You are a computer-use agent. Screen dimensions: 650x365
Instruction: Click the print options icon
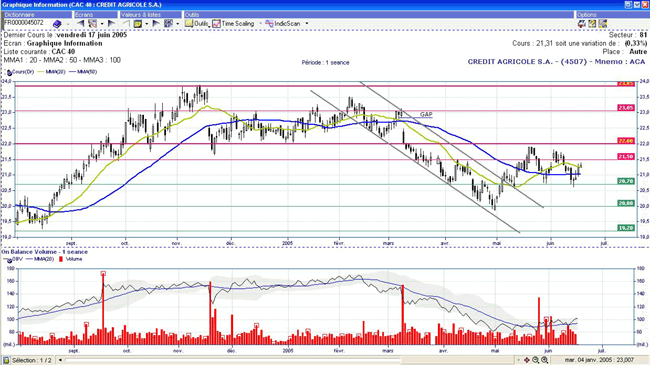pyautogui.click(x=582, y=24)
